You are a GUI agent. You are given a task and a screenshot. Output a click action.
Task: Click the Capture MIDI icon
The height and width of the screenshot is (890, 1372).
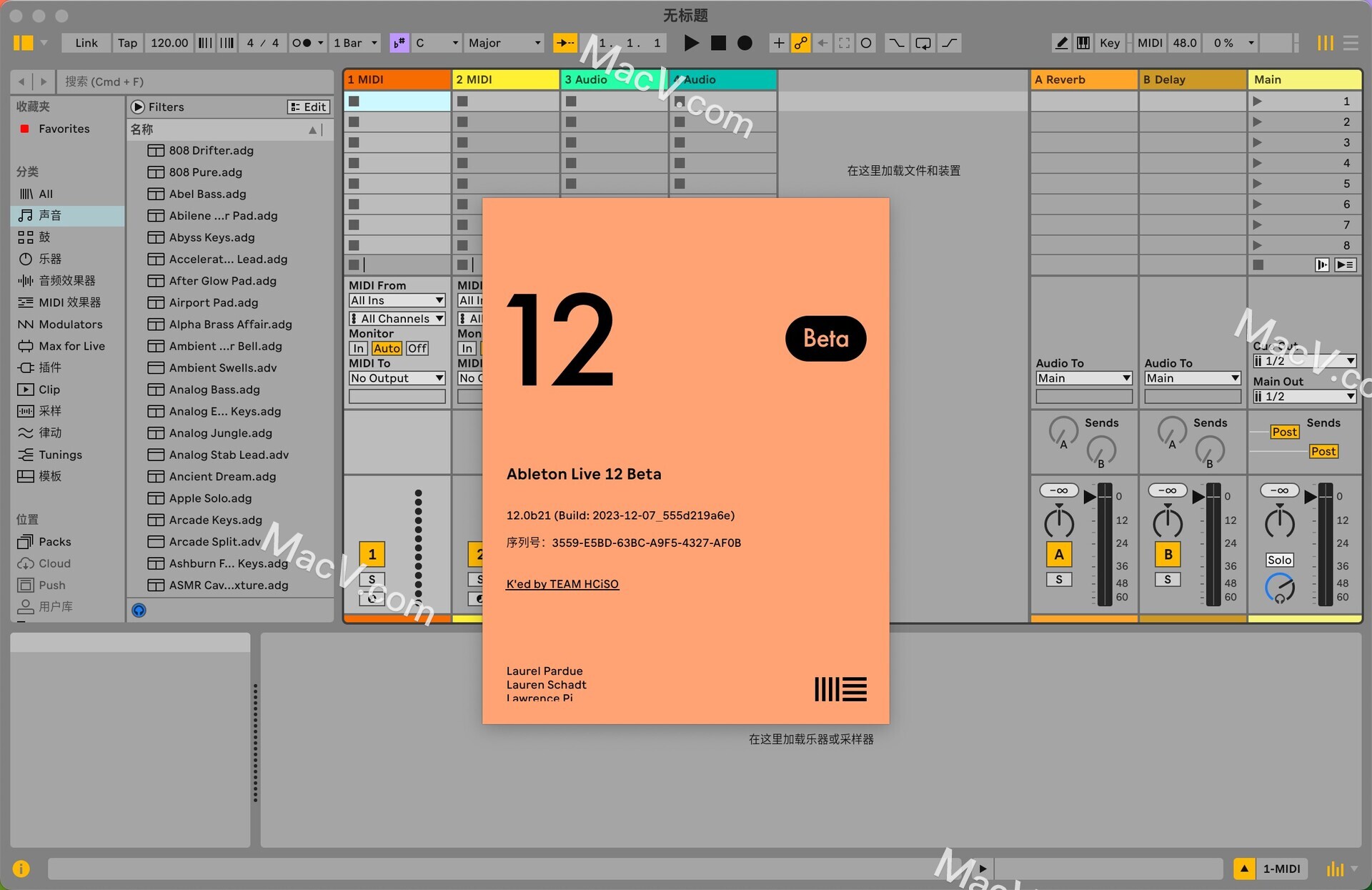click(844, 43)
